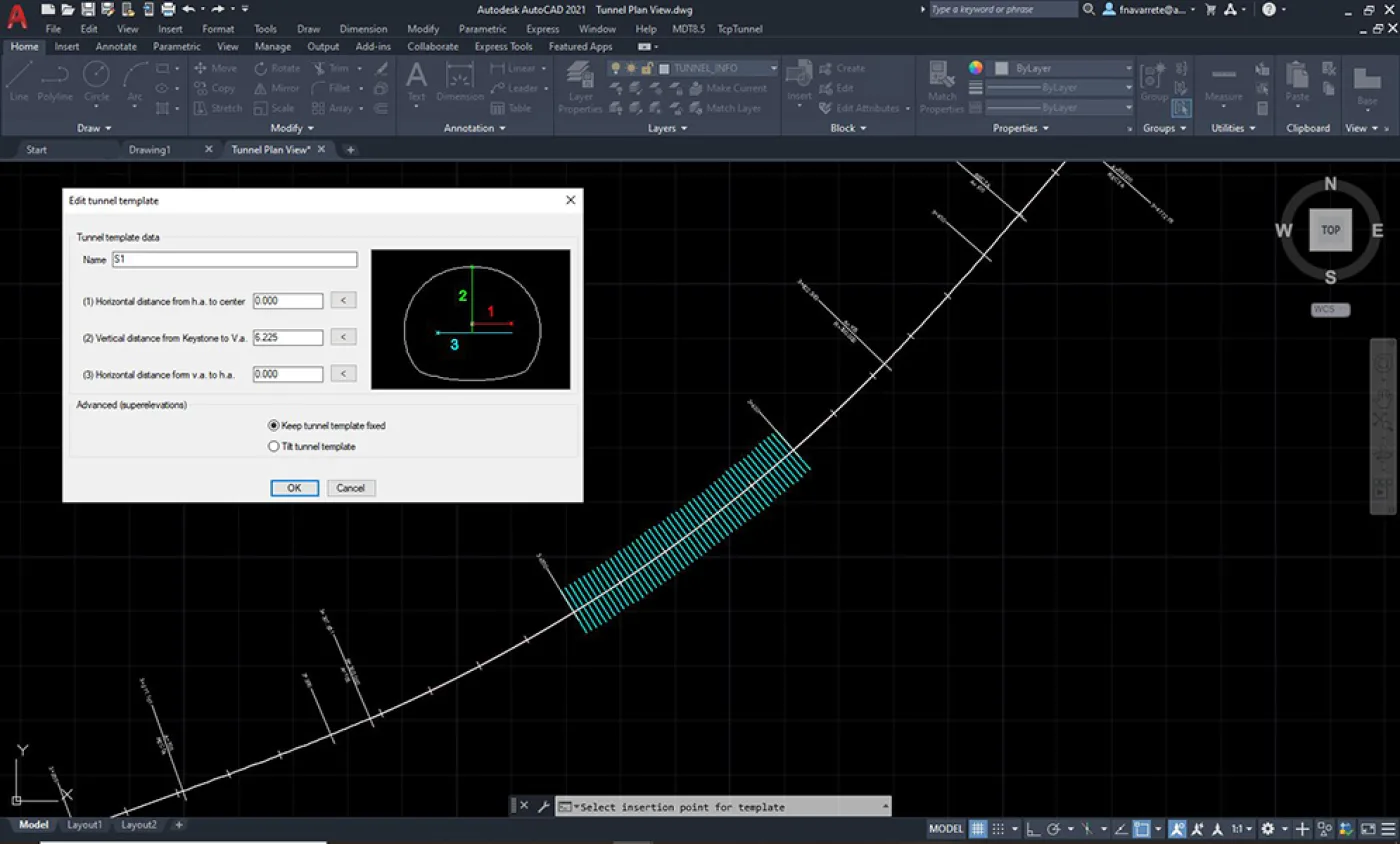Click the tunnel template Name field
The image size is (1400, 844).
(234, 260)
